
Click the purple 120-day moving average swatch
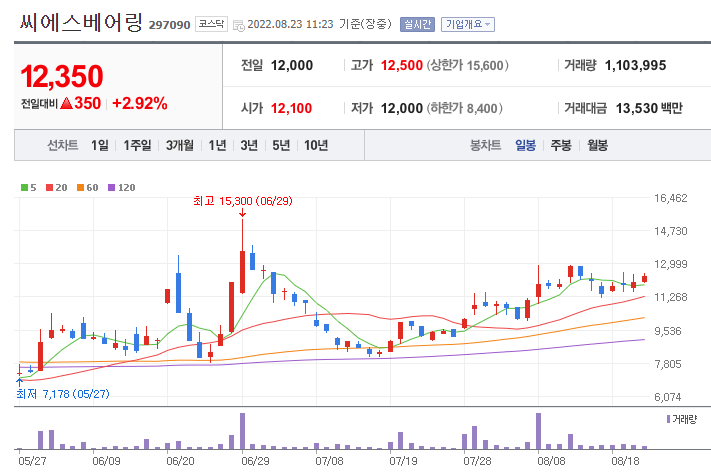(x=112, y=187)
